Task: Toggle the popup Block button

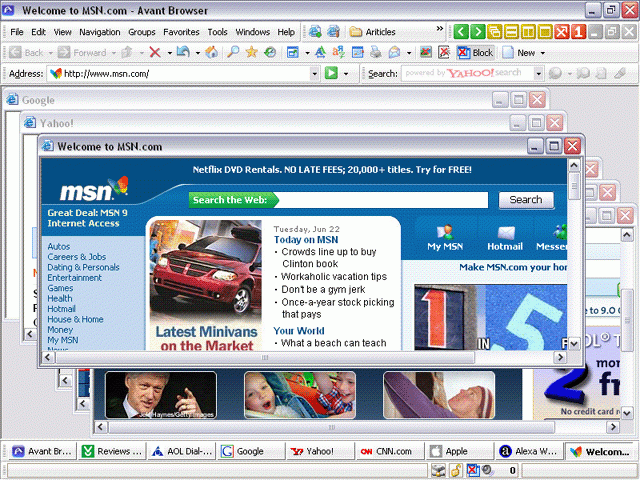Action: (476, 52)
